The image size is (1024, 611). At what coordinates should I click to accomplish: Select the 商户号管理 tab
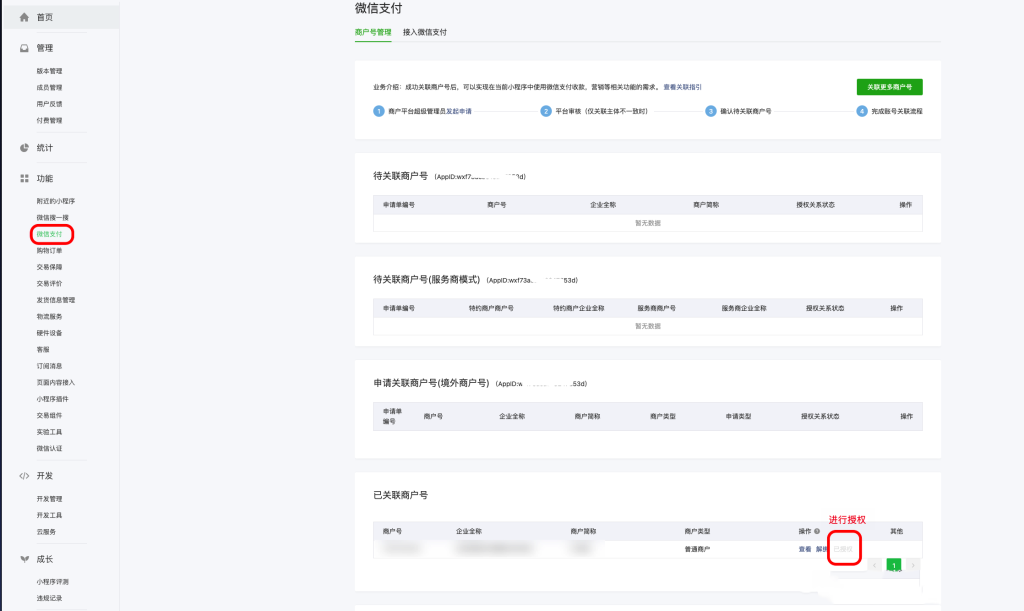373,32
